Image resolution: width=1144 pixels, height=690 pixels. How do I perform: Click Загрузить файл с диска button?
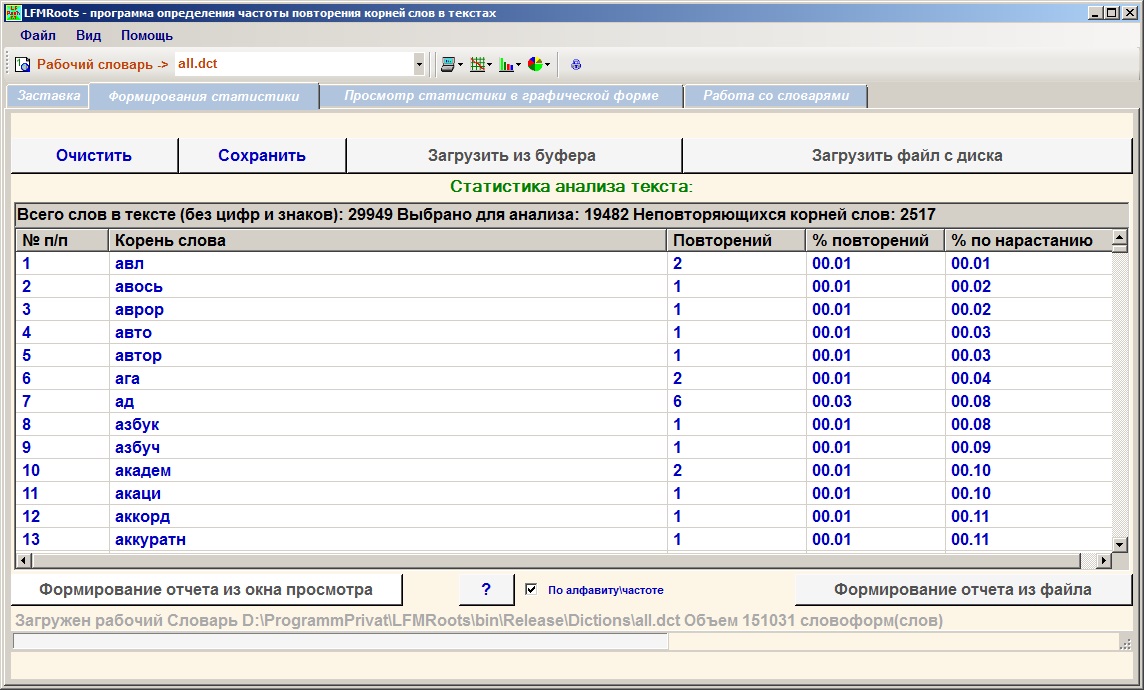(x=907, y=155)
